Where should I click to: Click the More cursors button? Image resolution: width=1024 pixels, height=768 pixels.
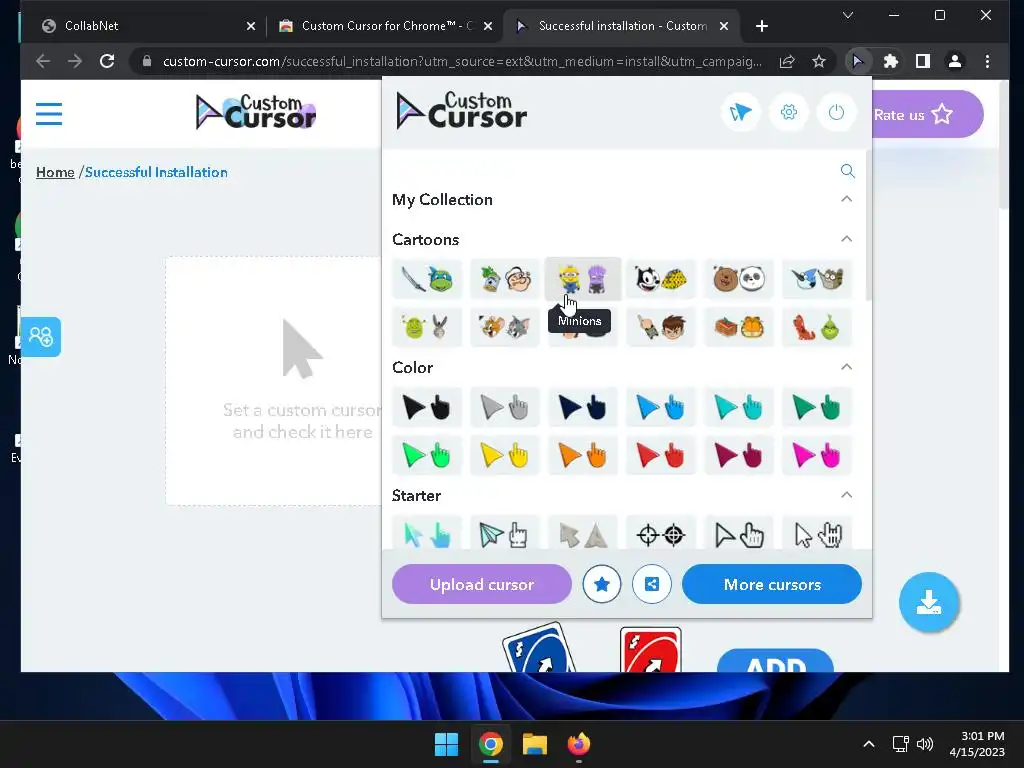[772, 584]
